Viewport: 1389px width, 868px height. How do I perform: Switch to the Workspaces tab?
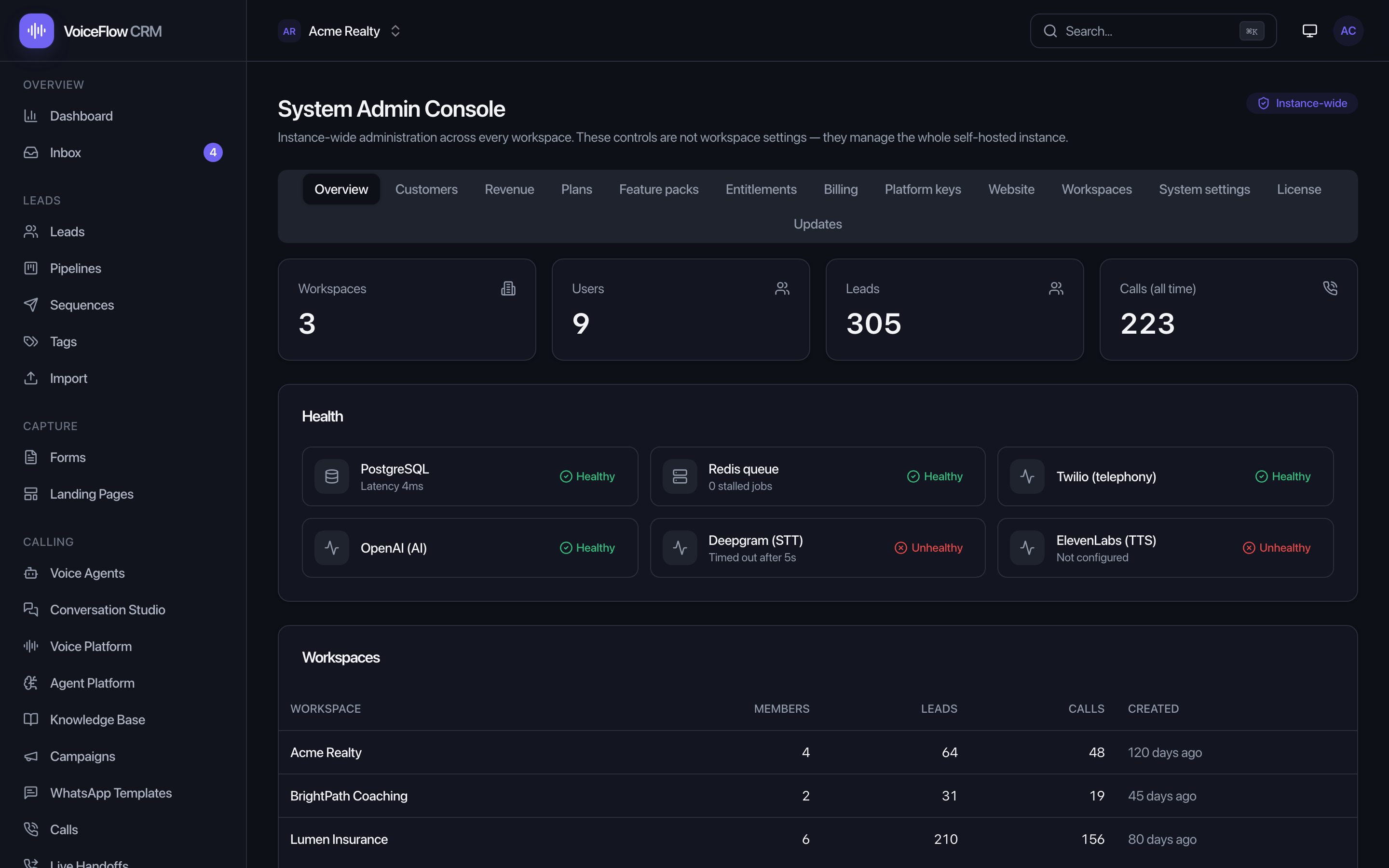[1096, 190]
